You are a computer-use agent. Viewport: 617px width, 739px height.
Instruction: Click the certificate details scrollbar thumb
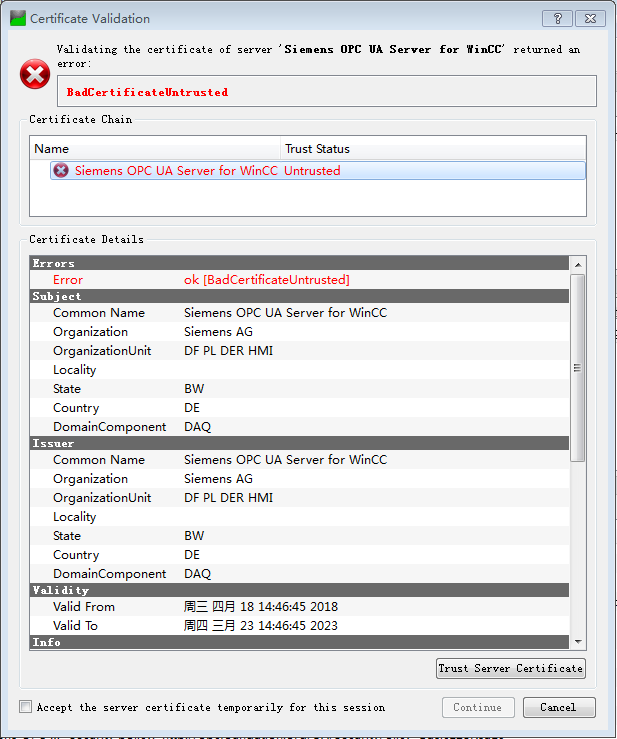[x=577, y=366]
